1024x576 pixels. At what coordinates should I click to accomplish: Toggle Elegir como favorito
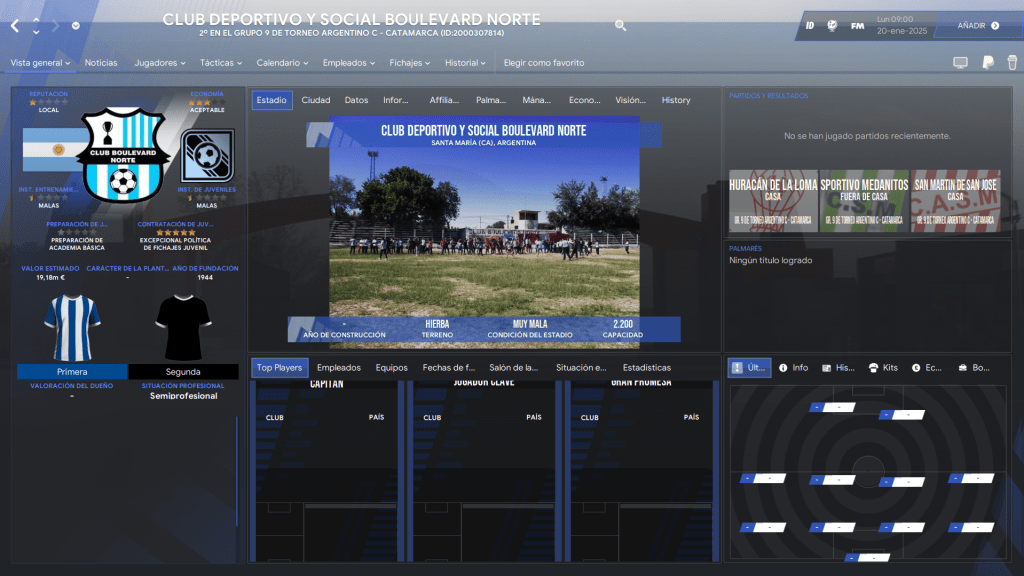coord(544,63)
